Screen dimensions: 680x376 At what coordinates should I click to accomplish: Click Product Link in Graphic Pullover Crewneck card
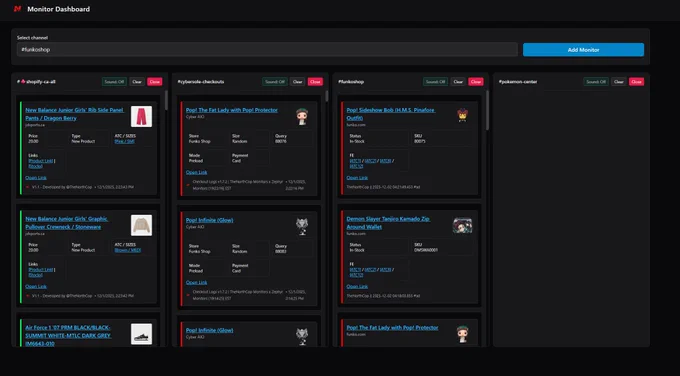pyautogui.click(x=41, y=270)
